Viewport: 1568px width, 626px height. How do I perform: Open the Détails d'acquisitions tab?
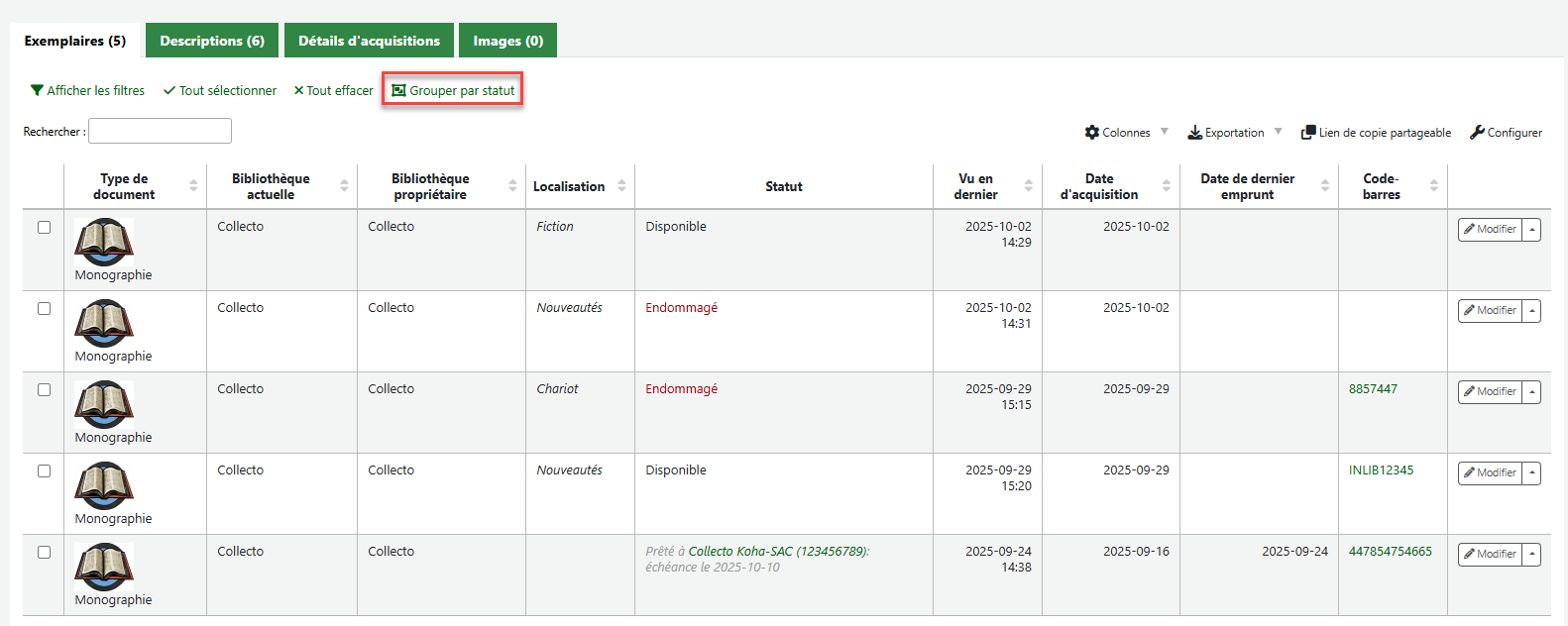pyautogui.click(x=369, y=41)
